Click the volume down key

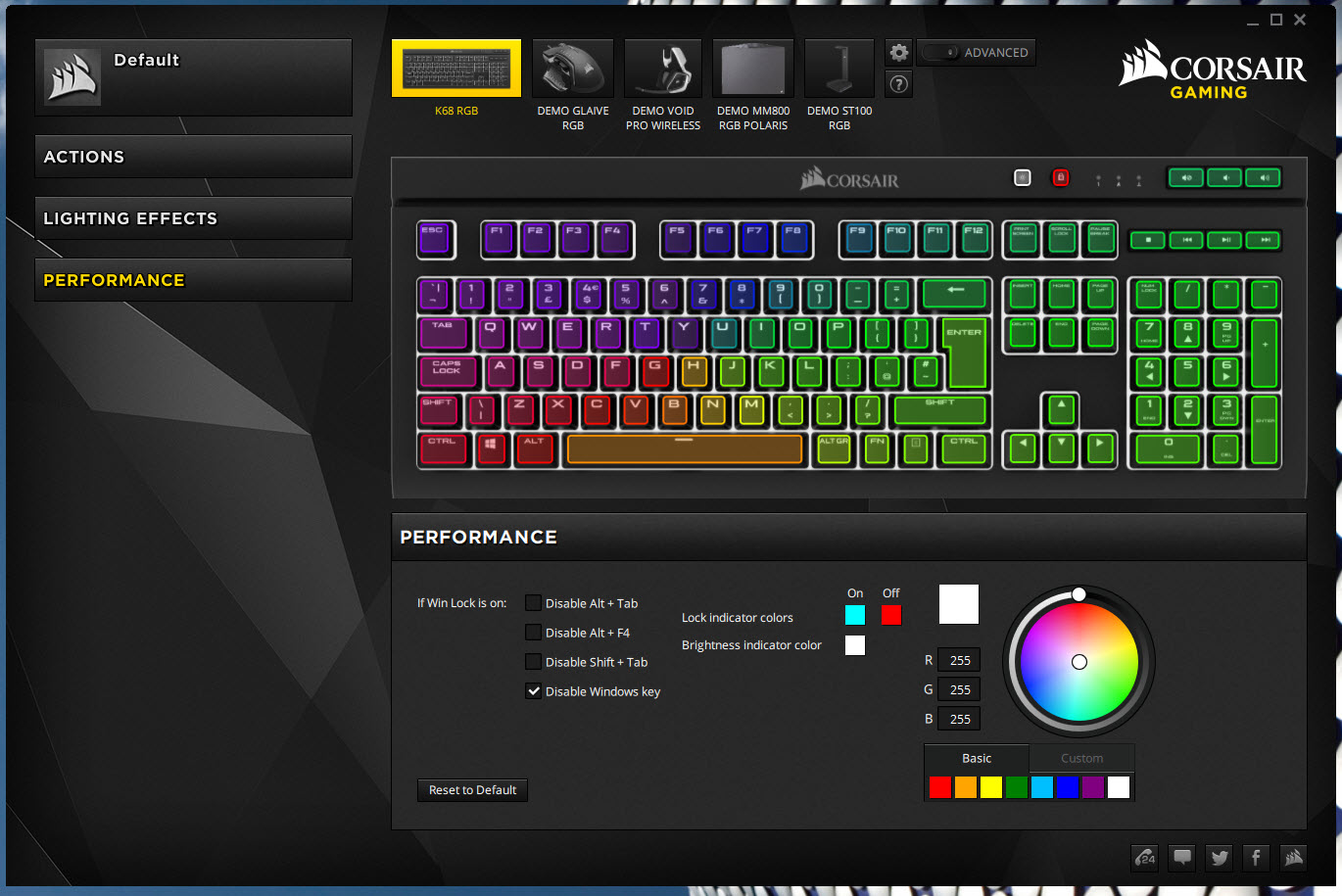tap(1224, 177)
